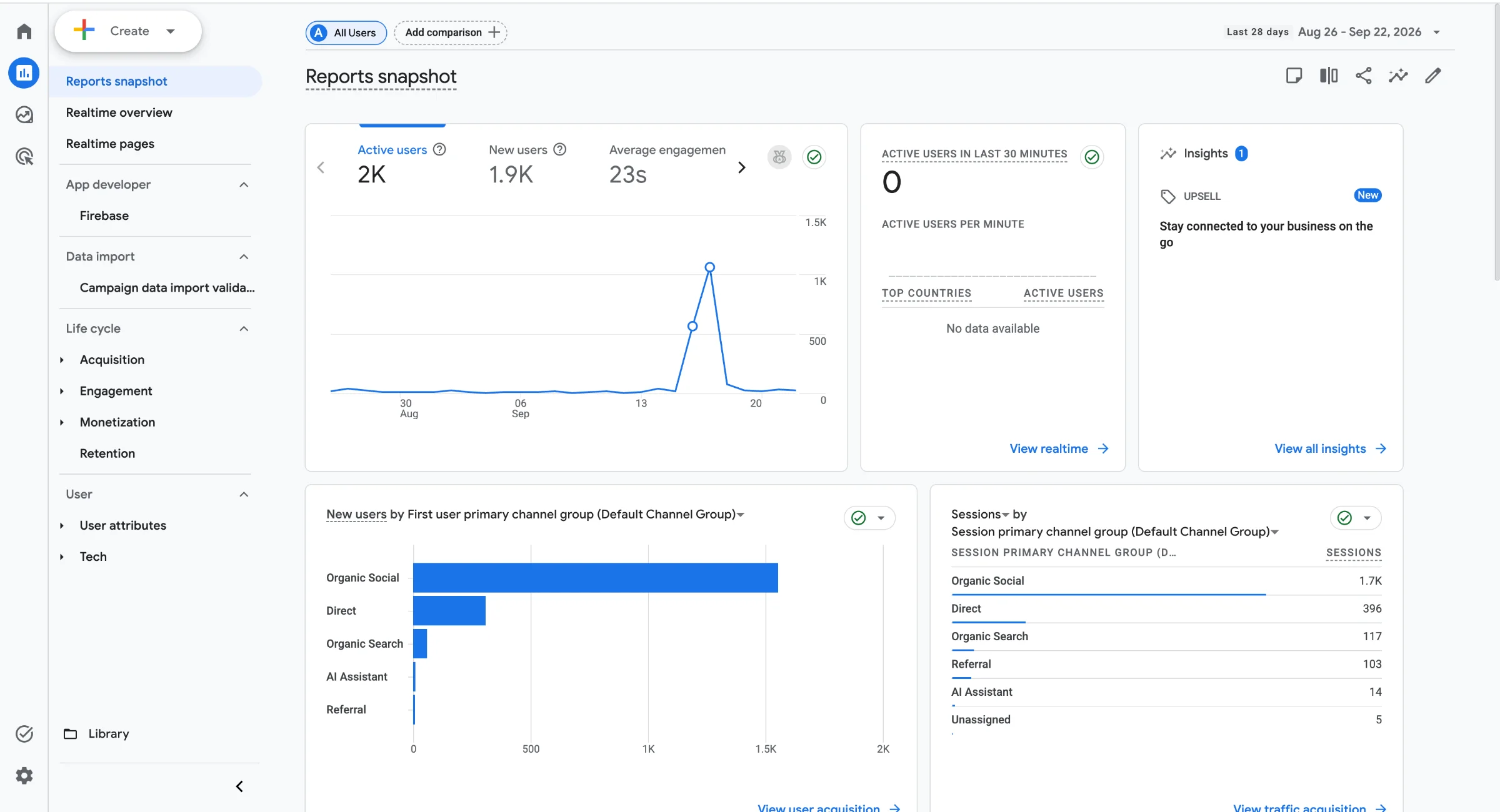Viewport: 1500px width, 812px height.
Task: Collapse the User section
Action: point(244,494)
